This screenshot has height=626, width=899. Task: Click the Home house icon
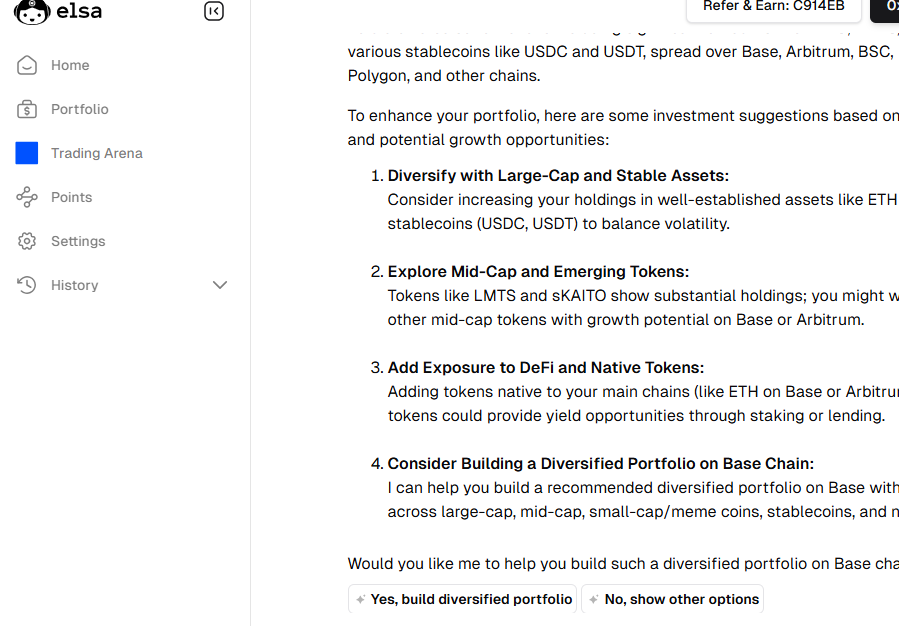pos(27,65)
